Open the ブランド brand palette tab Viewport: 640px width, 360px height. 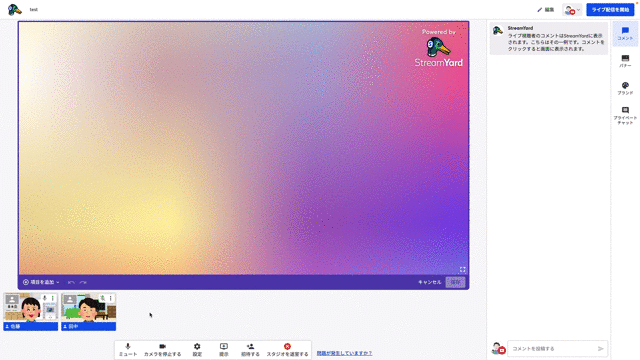point(625,88)
